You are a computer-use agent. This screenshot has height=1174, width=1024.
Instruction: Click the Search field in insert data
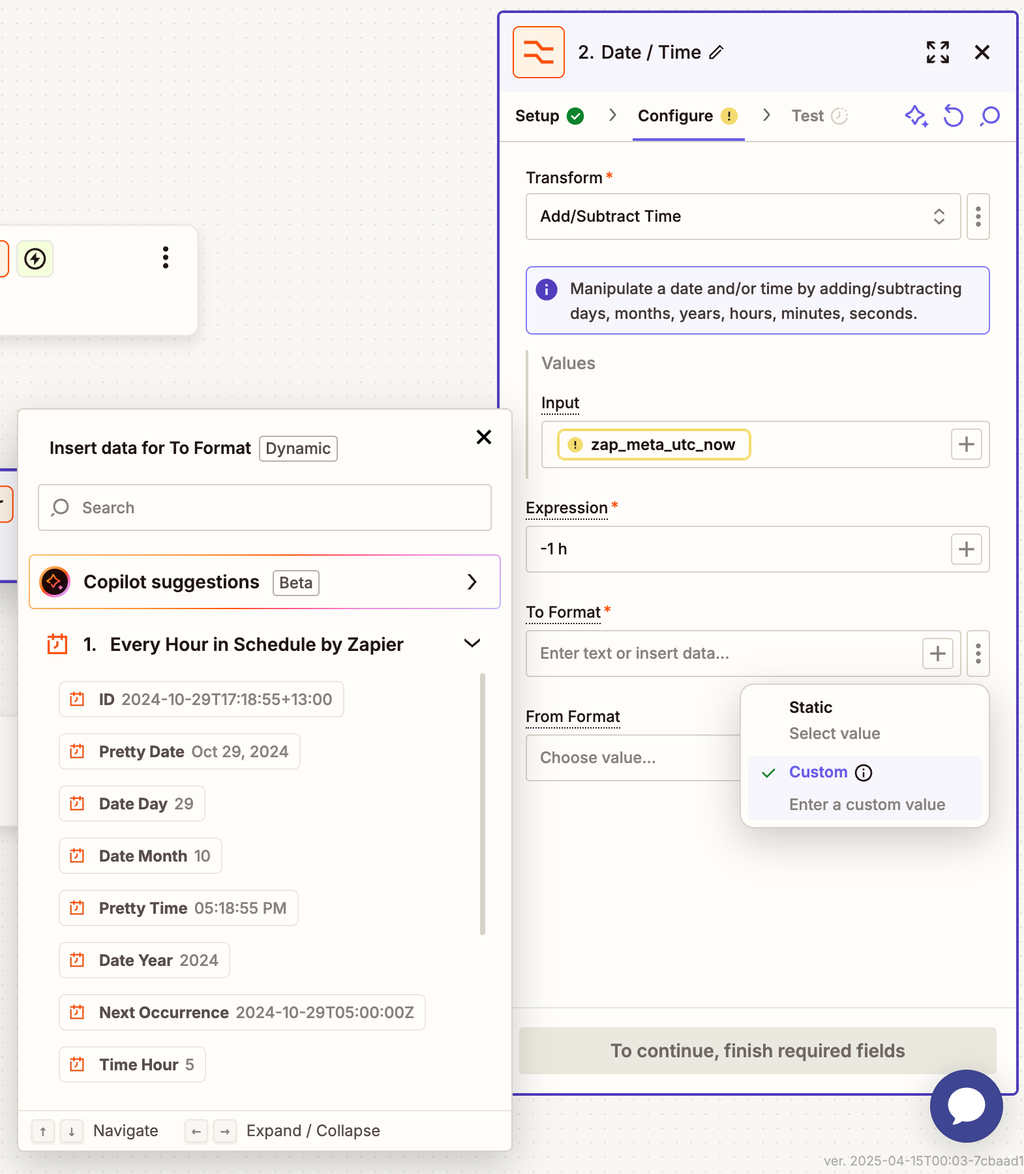click(264, 508)
